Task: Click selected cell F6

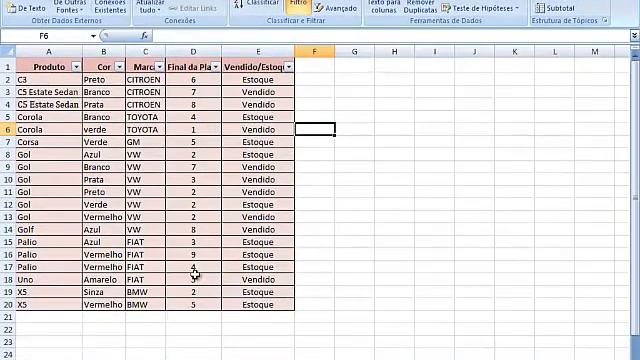Action: 315,129
